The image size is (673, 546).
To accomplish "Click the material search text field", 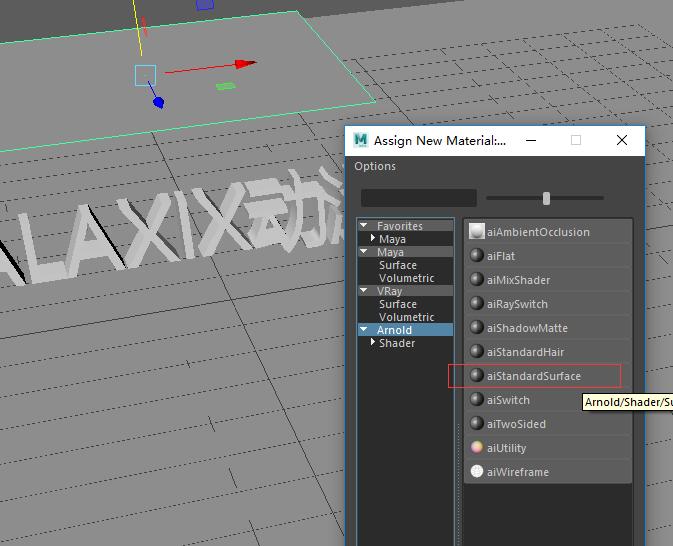I will (418, 198).
